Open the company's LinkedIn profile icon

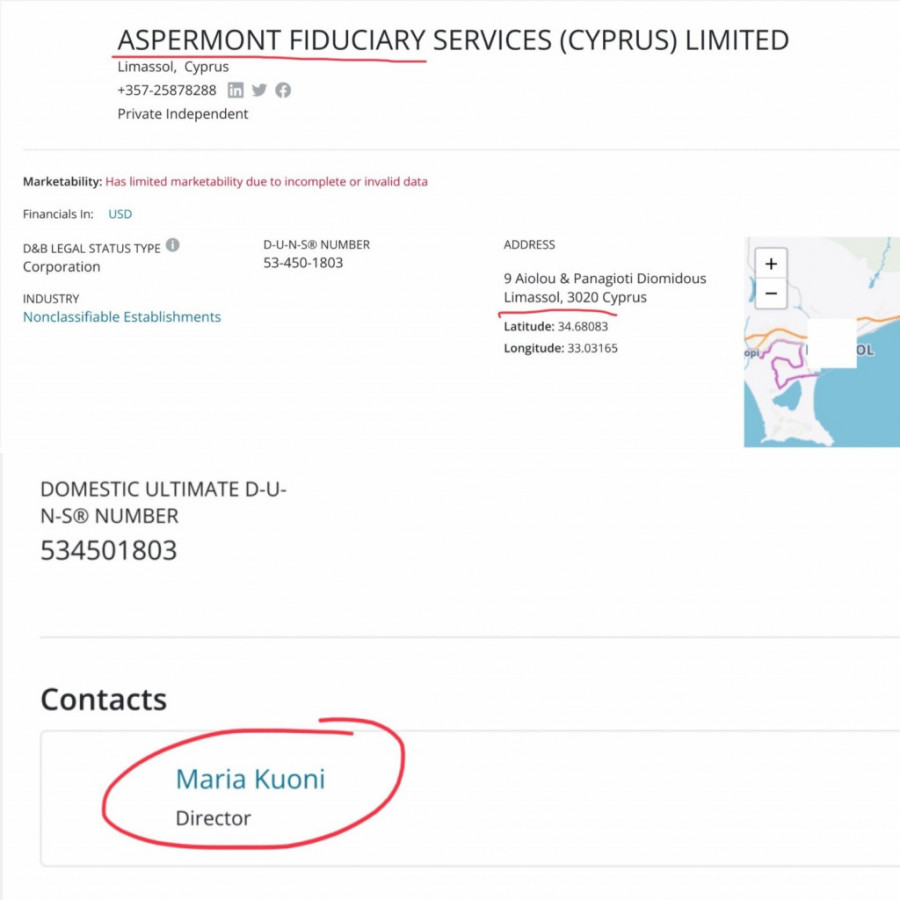coord(236,90)
